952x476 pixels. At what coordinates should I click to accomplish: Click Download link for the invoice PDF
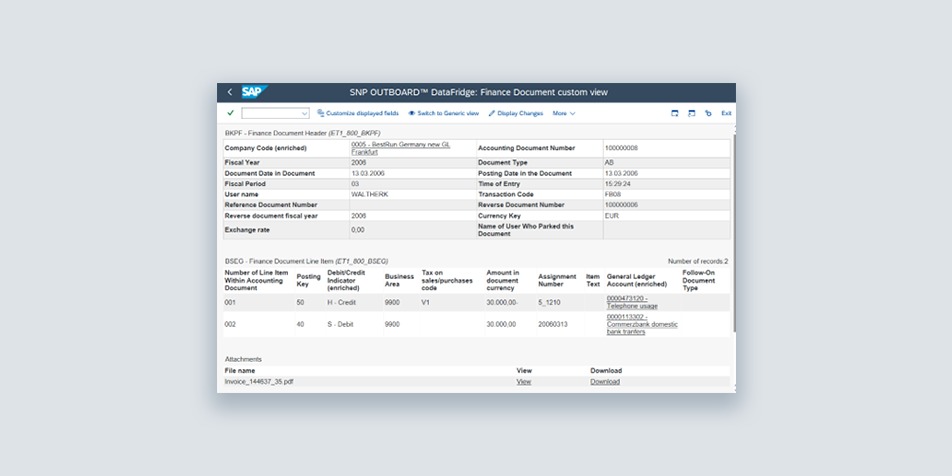[605, 382]
